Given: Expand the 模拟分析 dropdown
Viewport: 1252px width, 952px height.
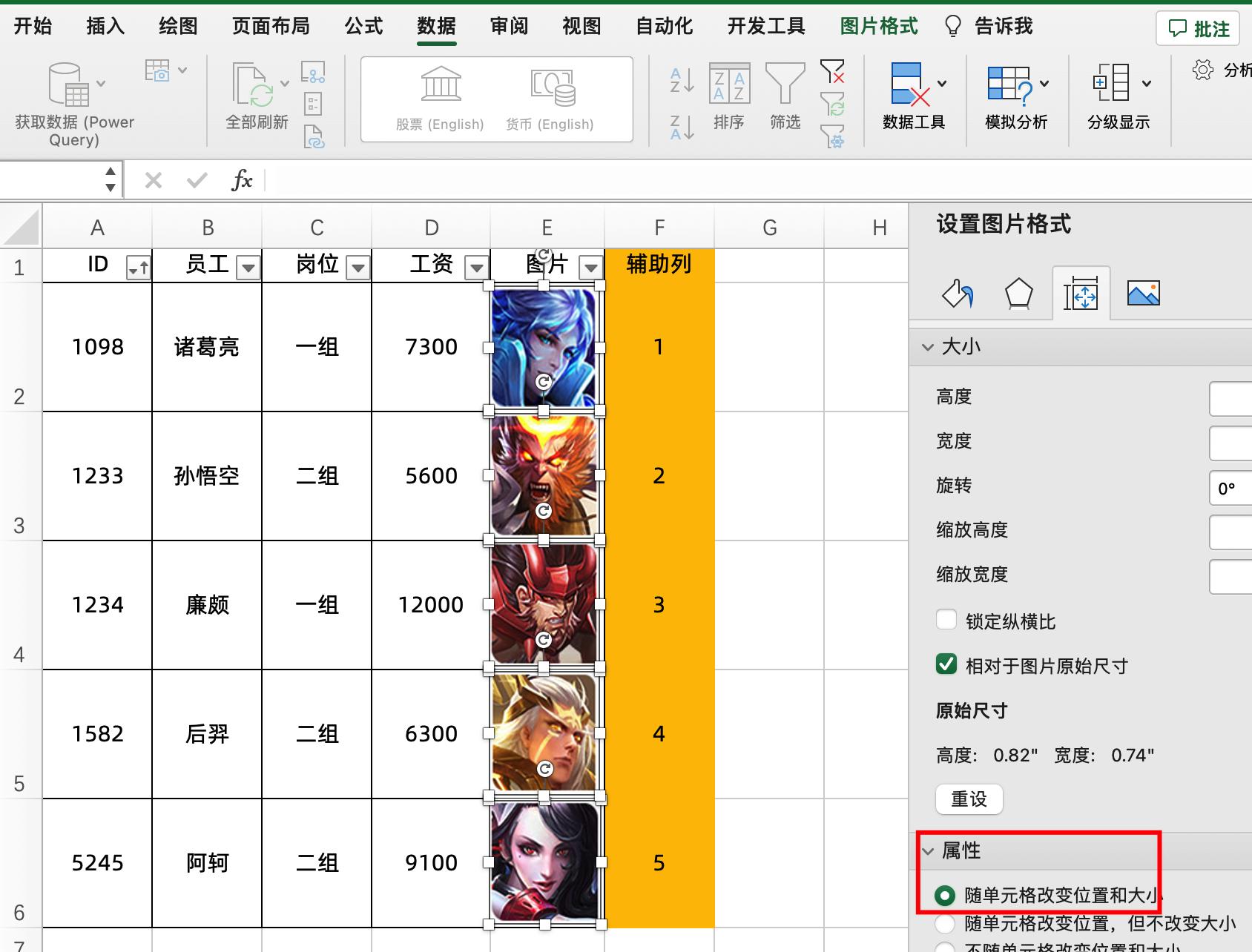Looking at the screenshot, I should (x=1045, y=84).
